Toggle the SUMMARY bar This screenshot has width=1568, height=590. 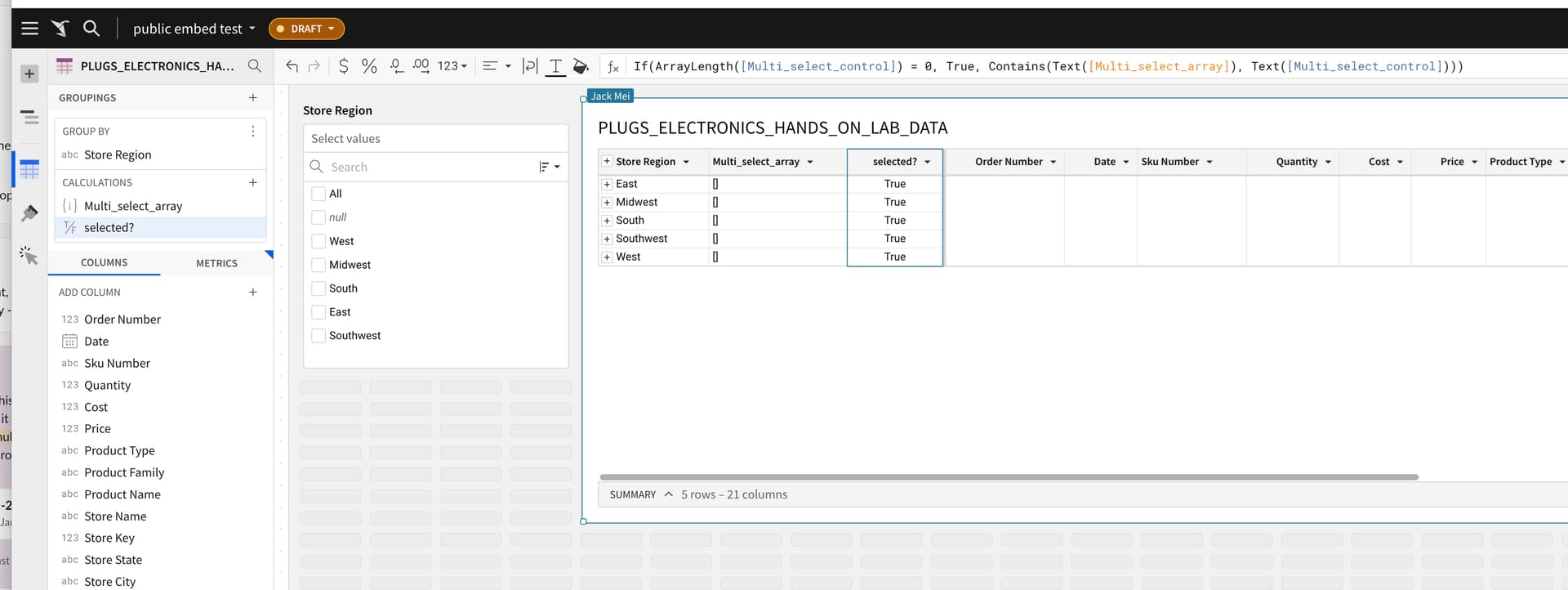[641, 494]
